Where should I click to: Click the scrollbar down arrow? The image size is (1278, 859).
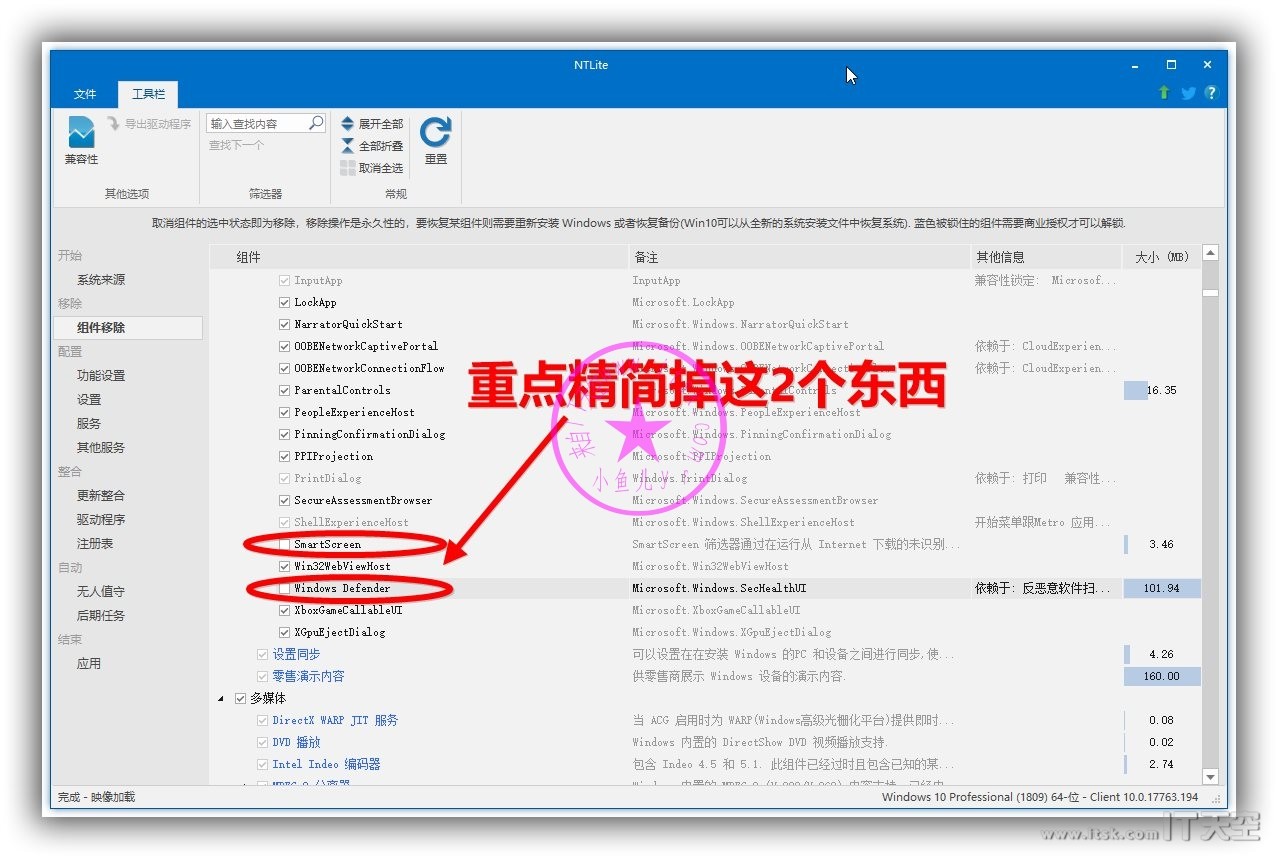(x=1210, y=777)
